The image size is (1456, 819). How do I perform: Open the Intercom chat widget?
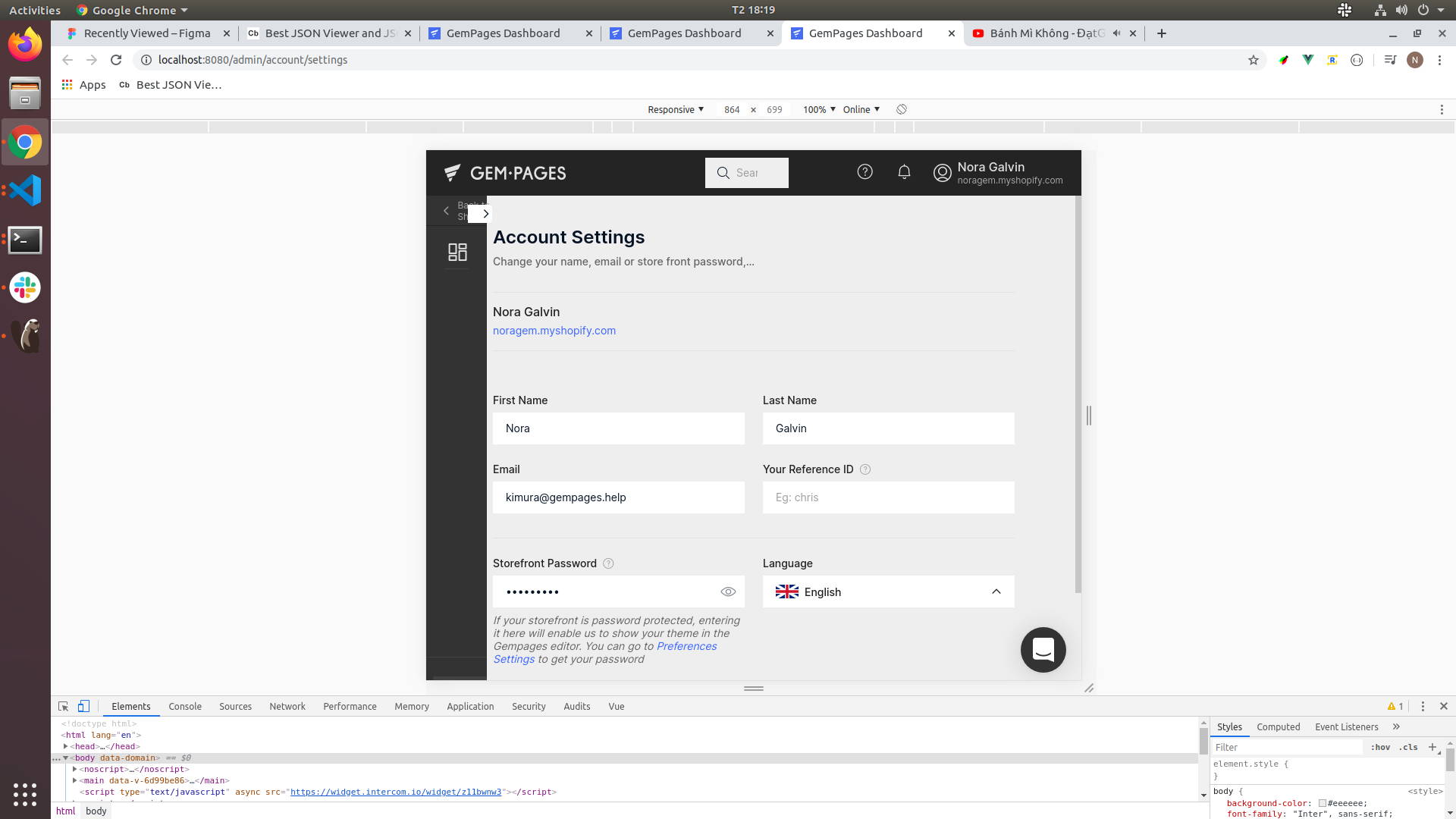(1043, 650)
